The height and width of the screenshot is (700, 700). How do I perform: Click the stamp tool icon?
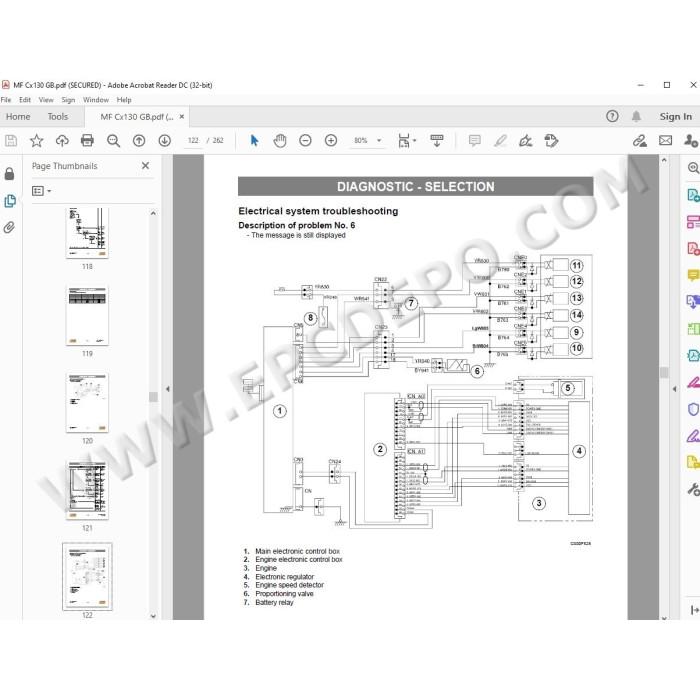(551, 141)
